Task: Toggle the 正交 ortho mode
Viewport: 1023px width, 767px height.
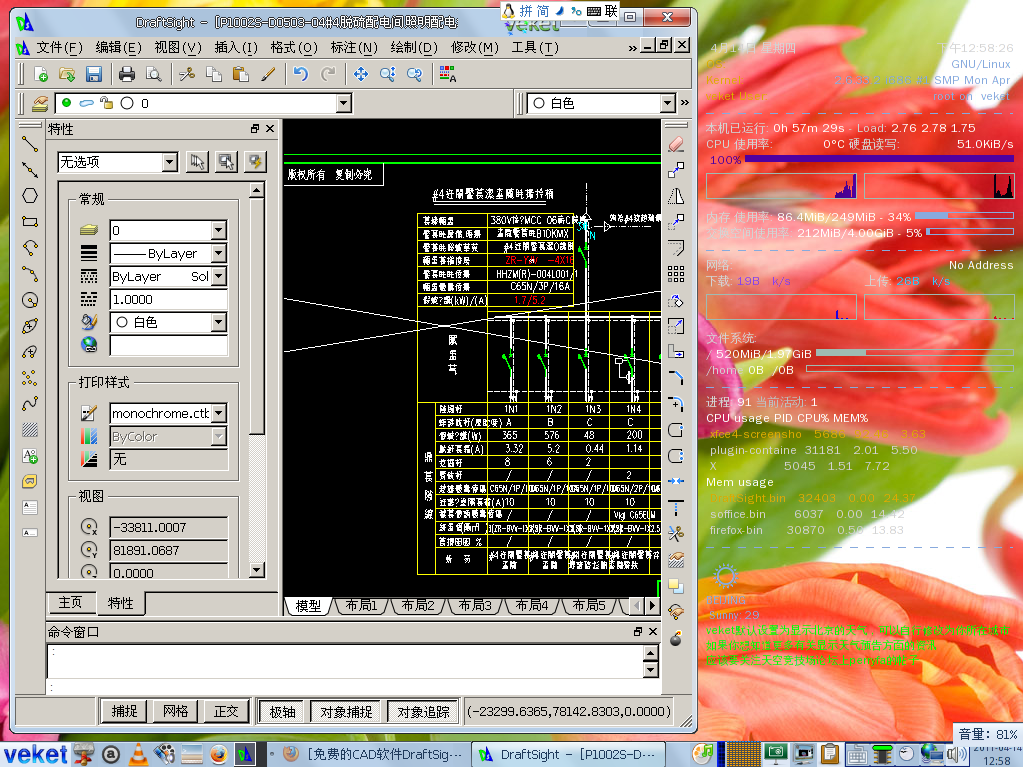Action: coord(226,712)
